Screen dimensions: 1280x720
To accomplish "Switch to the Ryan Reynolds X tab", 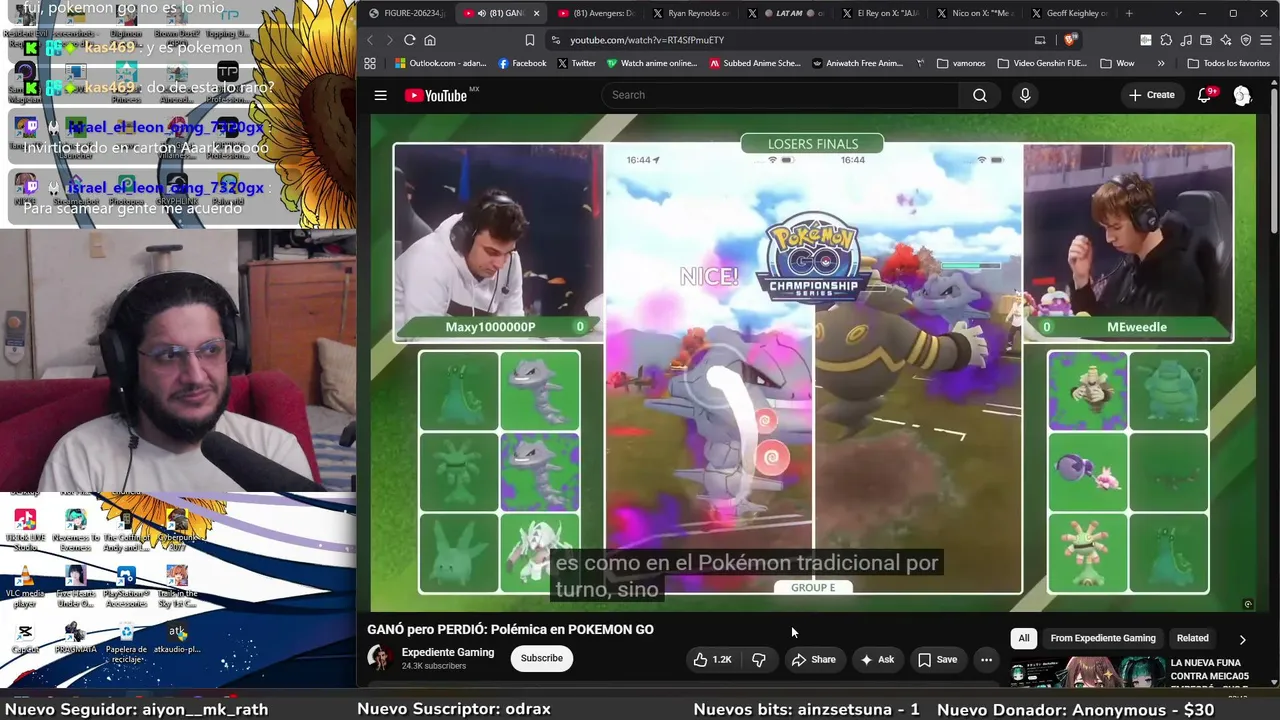I will (690, 13).
